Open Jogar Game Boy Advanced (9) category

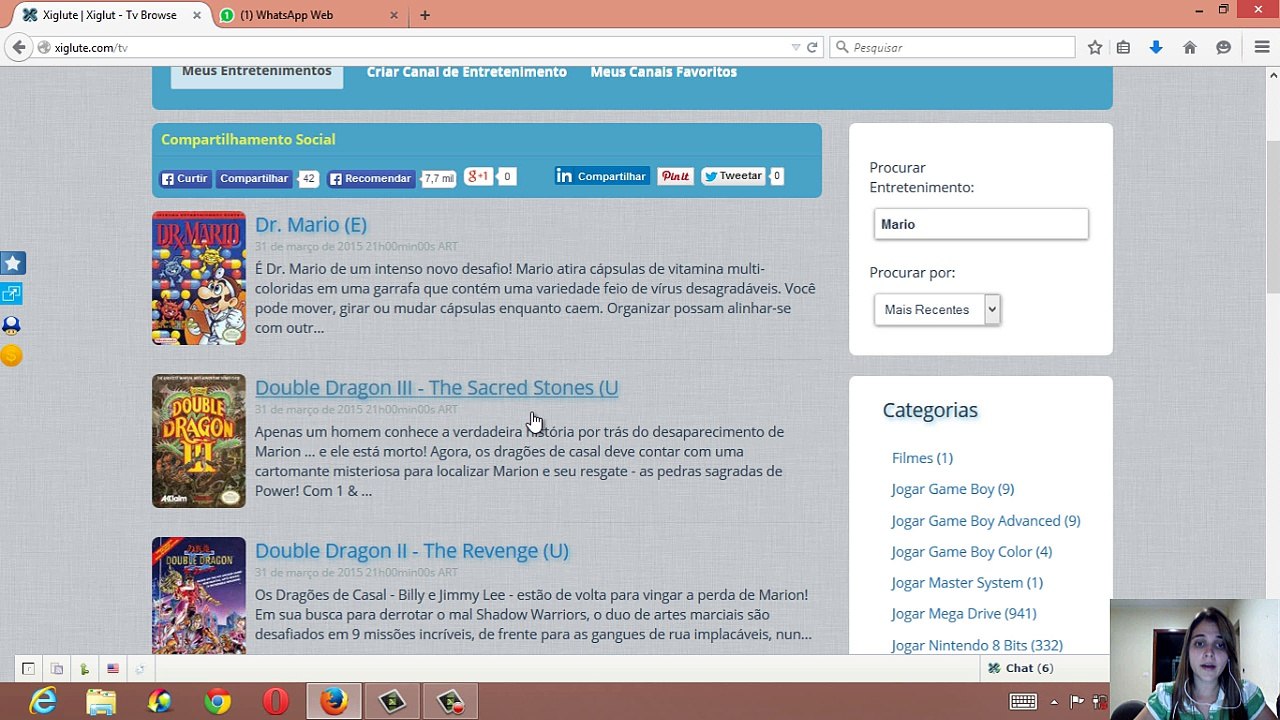click(985, 521)
